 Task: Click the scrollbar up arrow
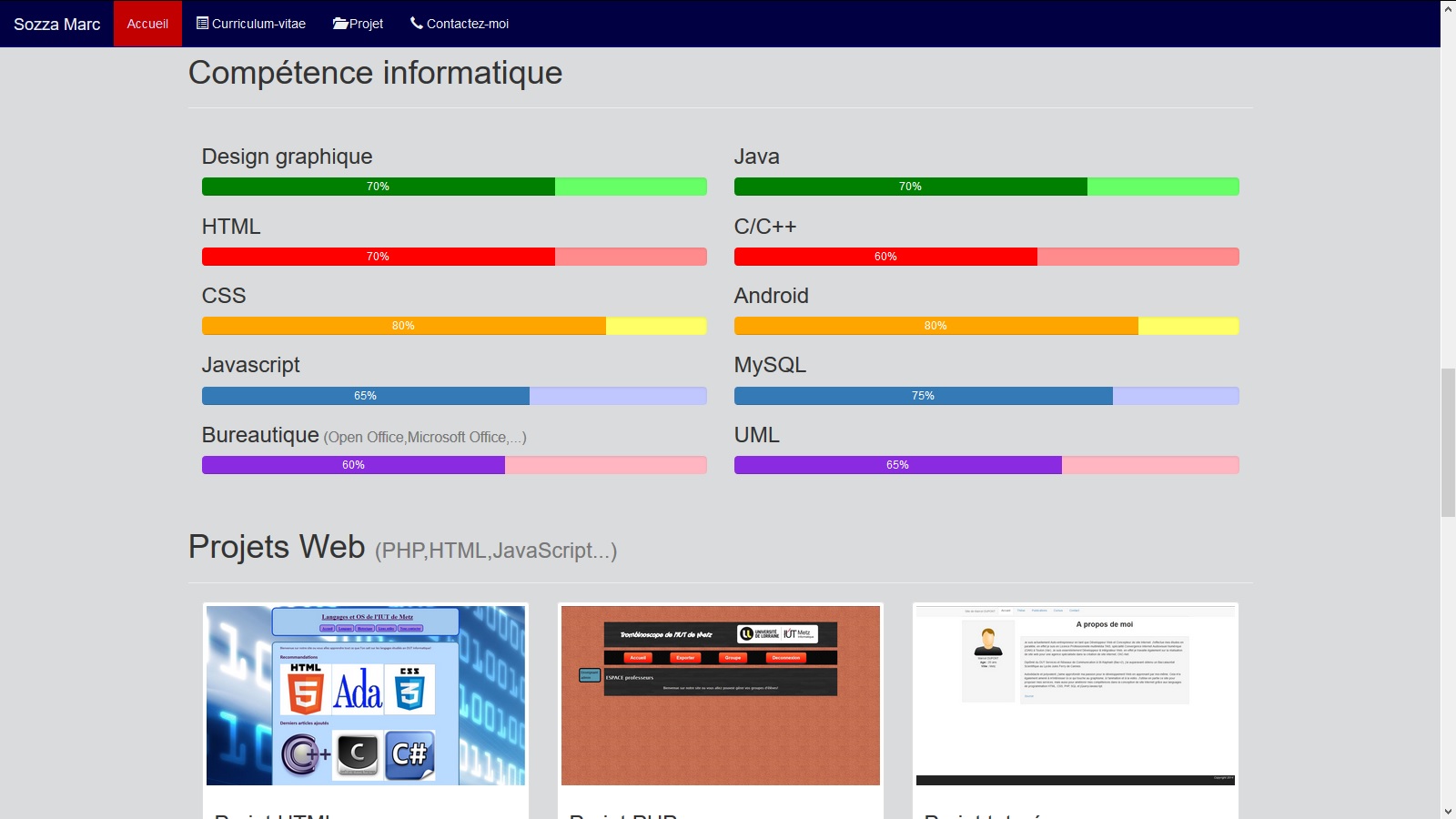1448,8
